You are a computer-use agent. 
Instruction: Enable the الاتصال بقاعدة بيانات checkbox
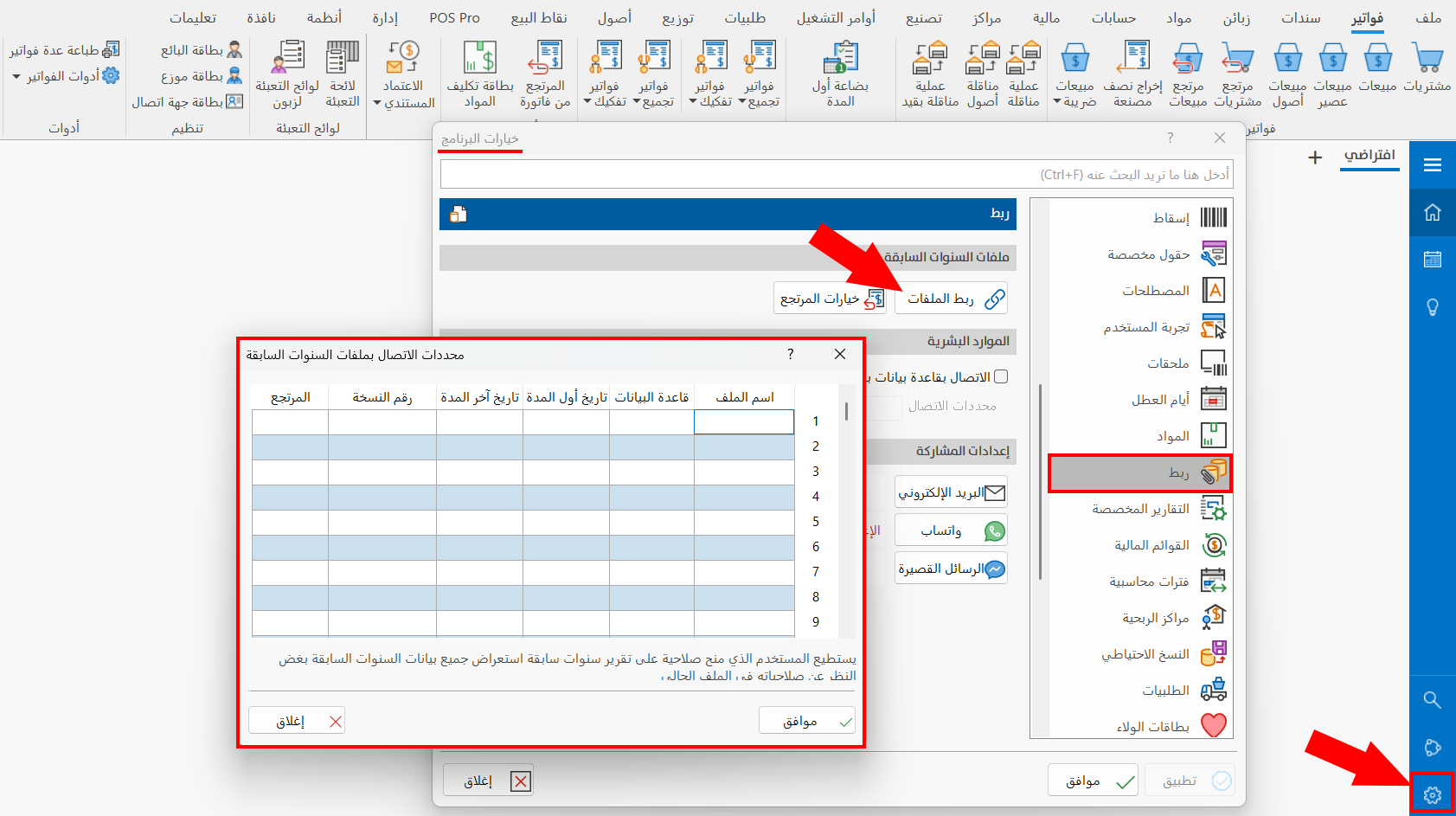point(1001,376)
